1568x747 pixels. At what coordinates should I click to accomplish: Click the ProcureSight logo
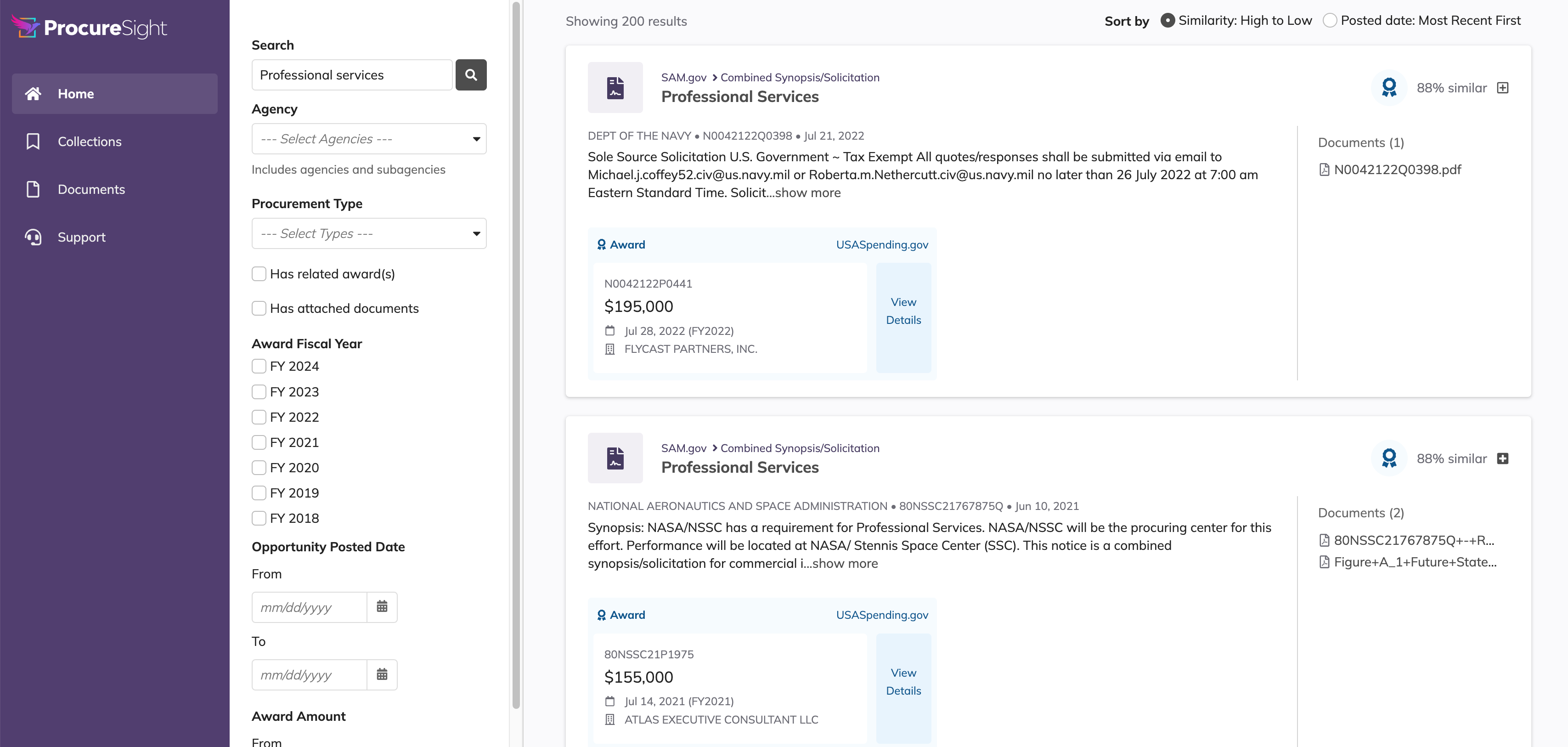[89, 28]
